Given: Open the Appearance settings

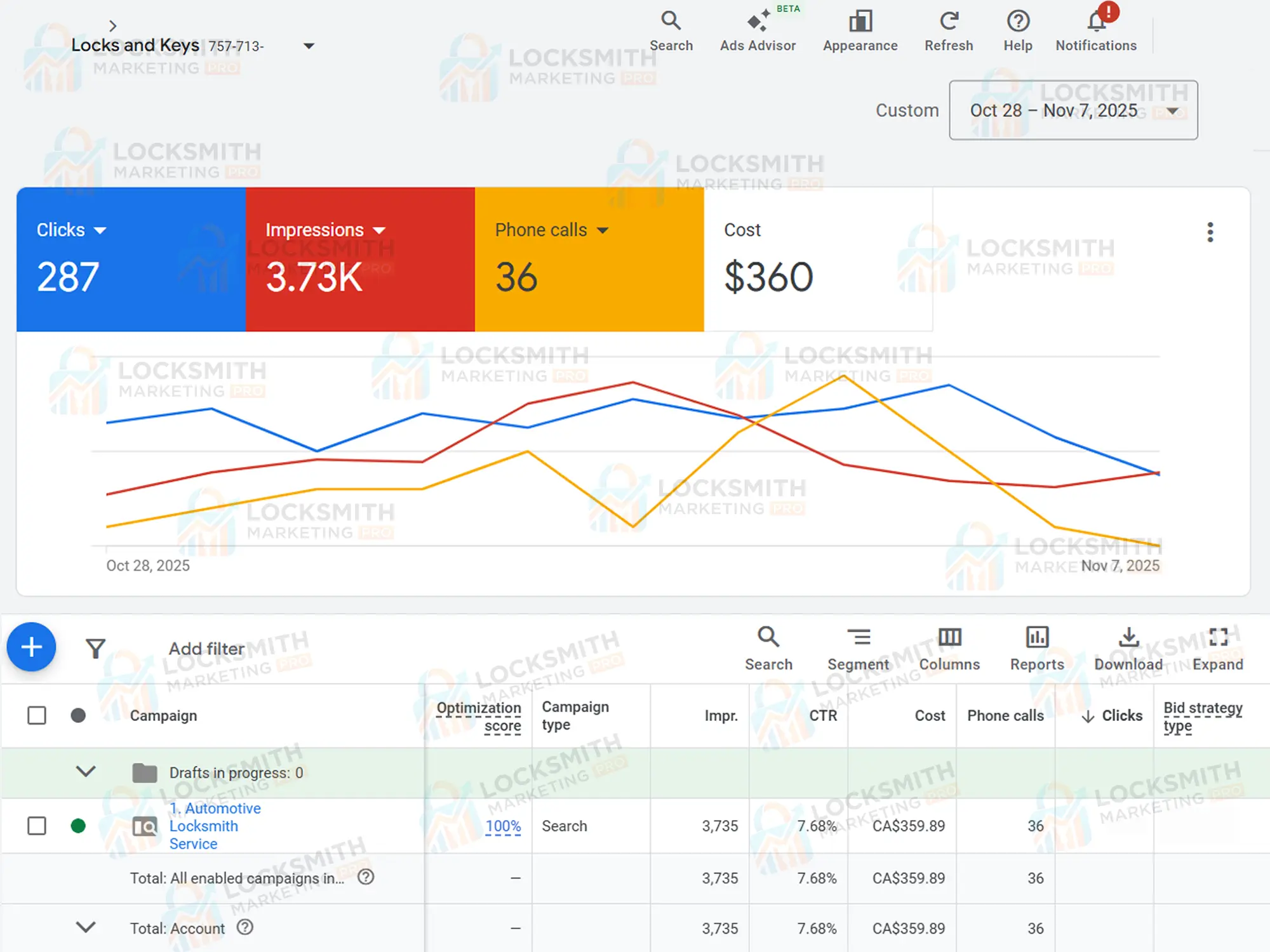Looking at the screenshot, I should pyautogui.click(x=860, y=29).
